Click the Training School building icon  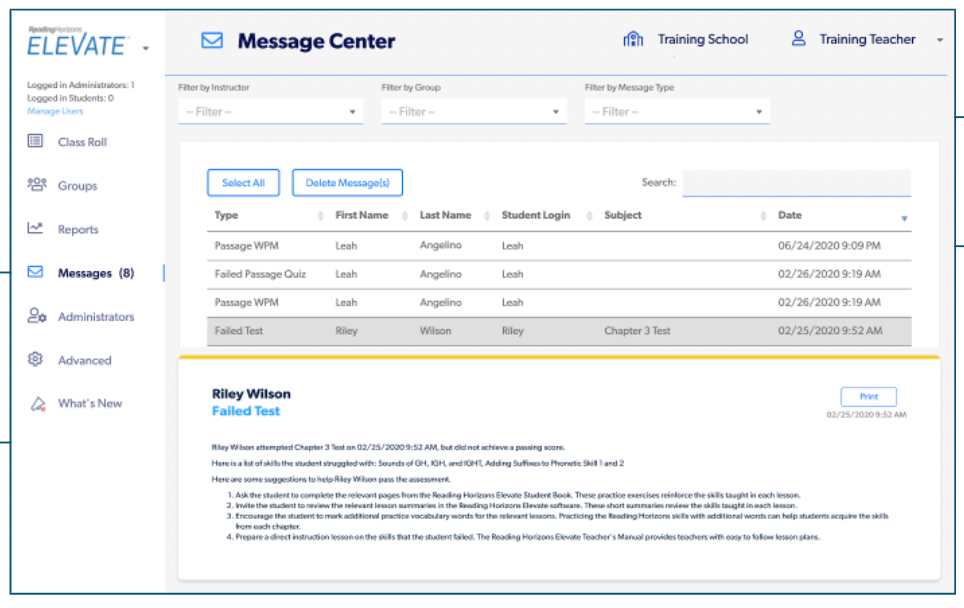tap(633, 39)
